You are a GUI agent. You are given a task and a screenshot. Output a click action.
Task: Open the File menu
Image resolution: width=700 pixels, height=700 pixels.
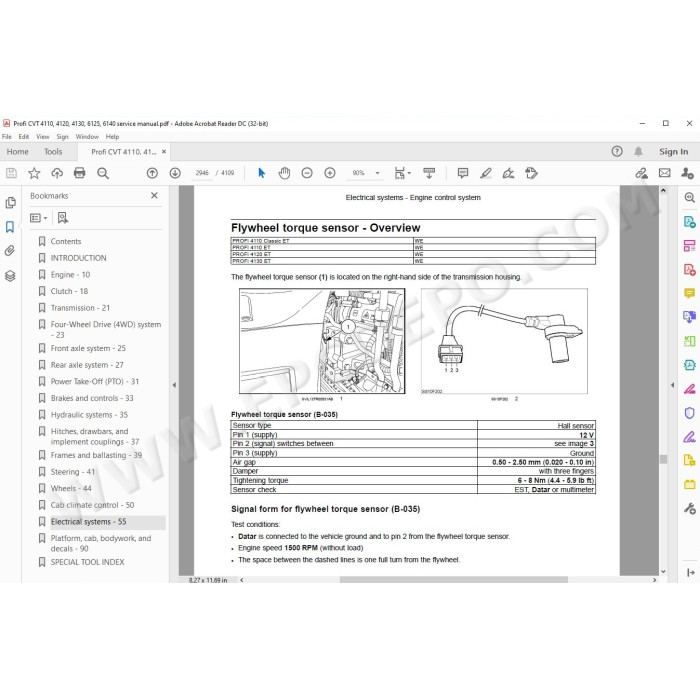tap(7, 137)
